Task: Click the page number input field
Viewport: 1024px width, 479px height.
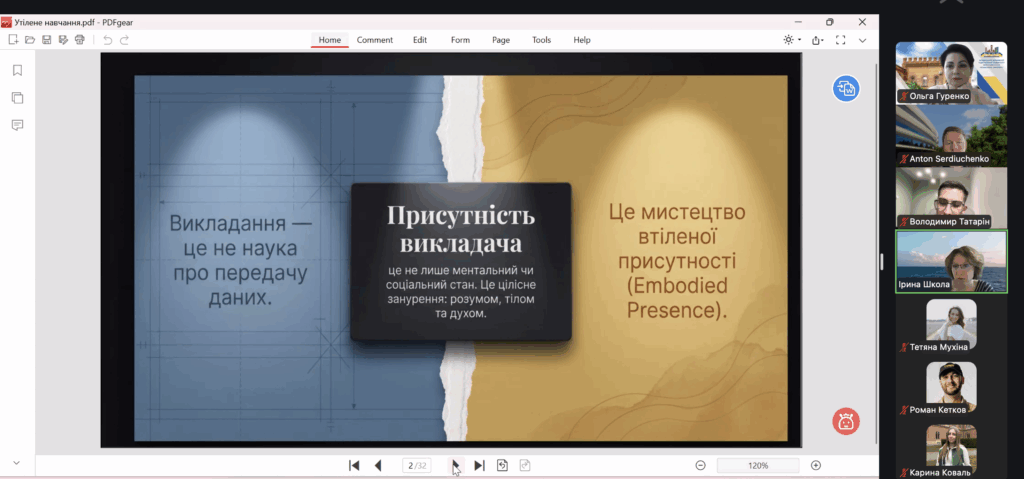Action: (x=418, y=465)
